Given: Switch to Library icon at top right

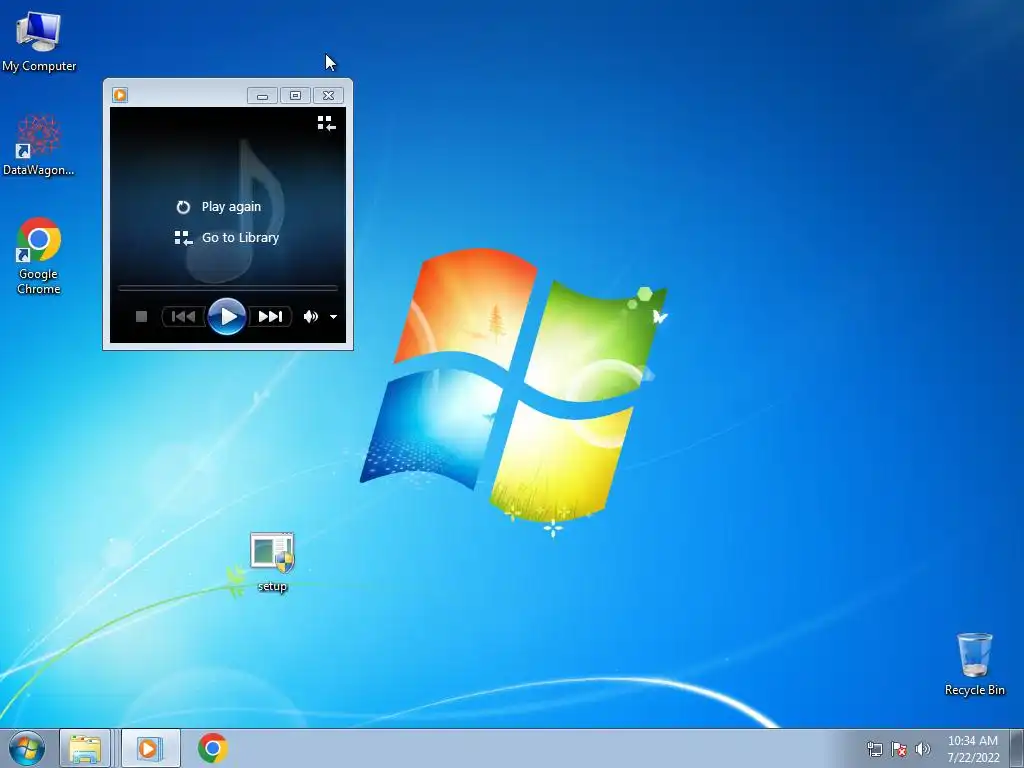Looking at the screenshot, I should pos(327,123).
